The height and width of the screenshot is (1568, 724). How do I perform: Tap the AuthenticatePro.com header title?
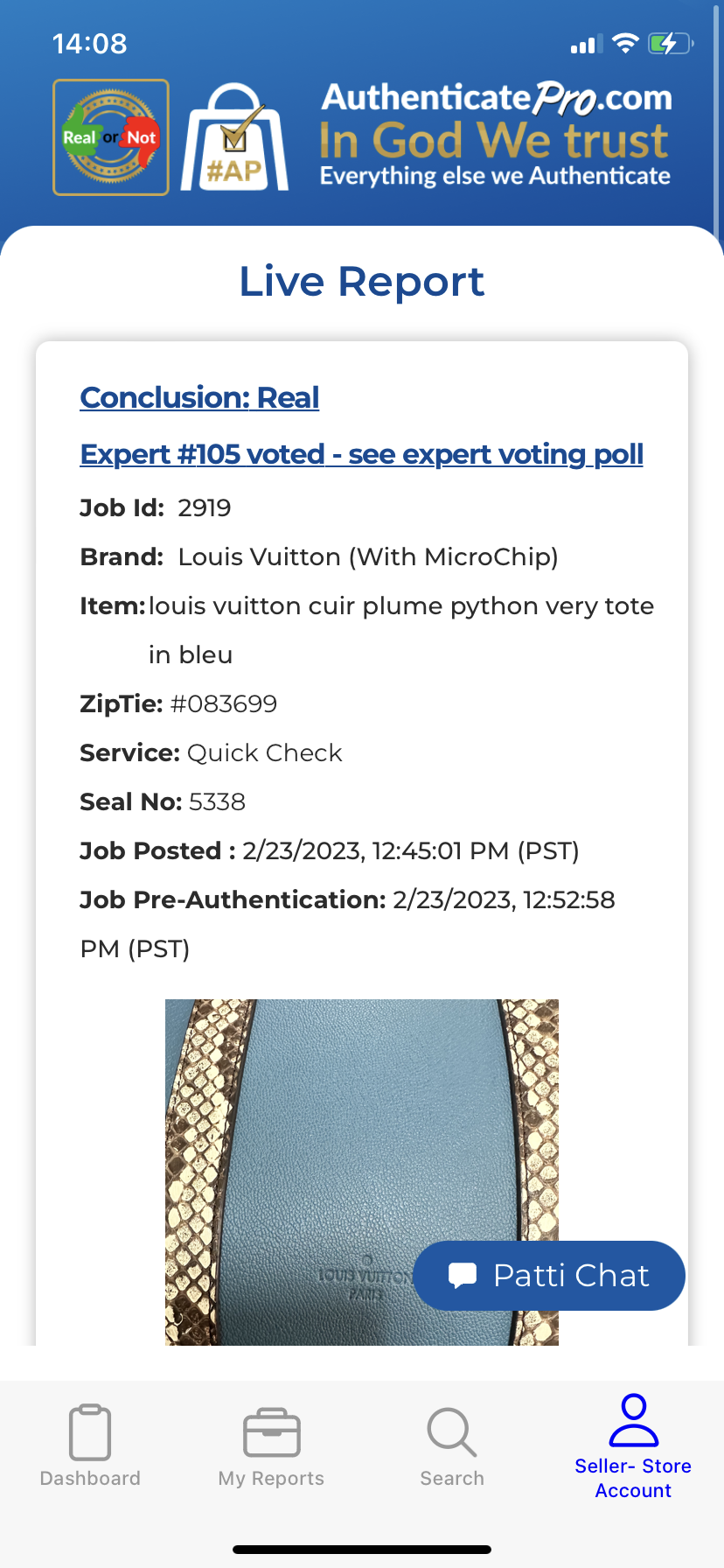[x=497, y=98]
